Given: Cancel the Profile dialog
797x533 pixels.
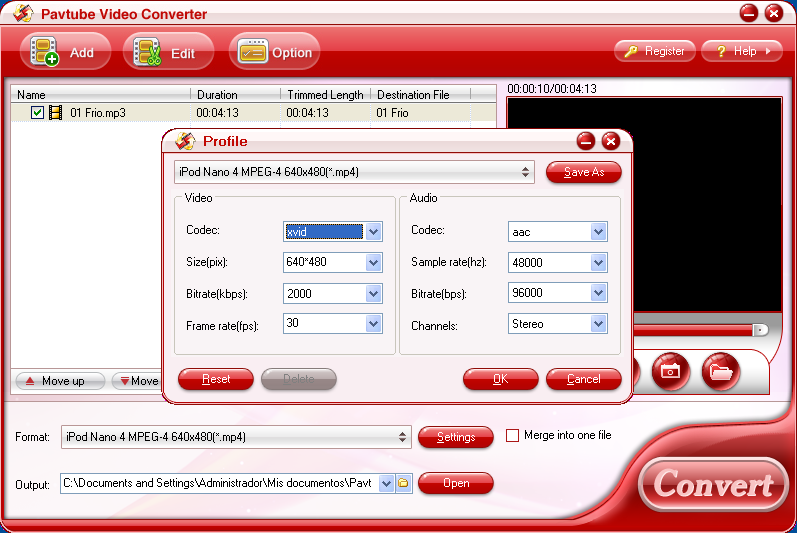Looking at the screenshot, I should click(x=584, y=379).
